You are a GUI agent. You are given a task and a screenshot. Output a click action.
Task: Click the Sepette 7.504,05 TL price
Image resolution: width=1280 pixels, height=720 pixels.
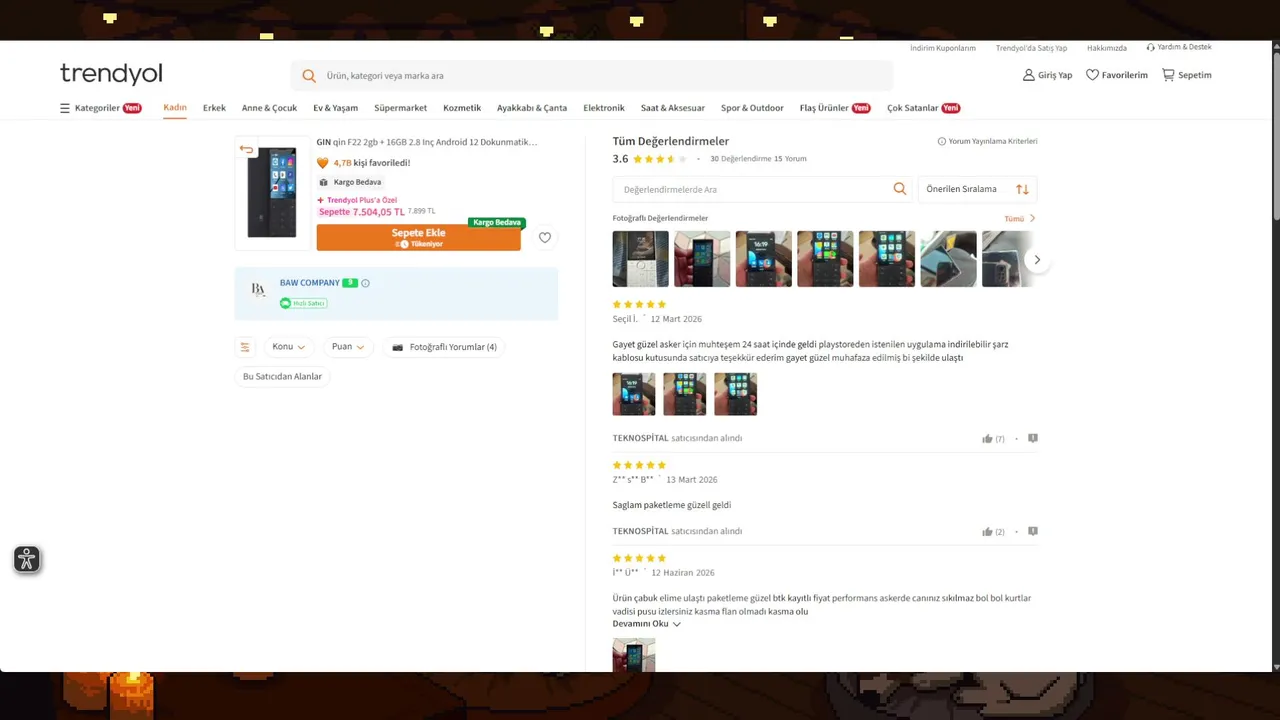[362, 212]
